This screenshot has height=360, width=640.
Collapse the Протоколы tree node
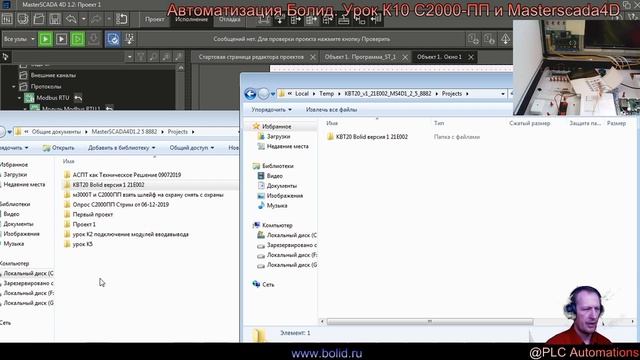[x=14, y=87]
